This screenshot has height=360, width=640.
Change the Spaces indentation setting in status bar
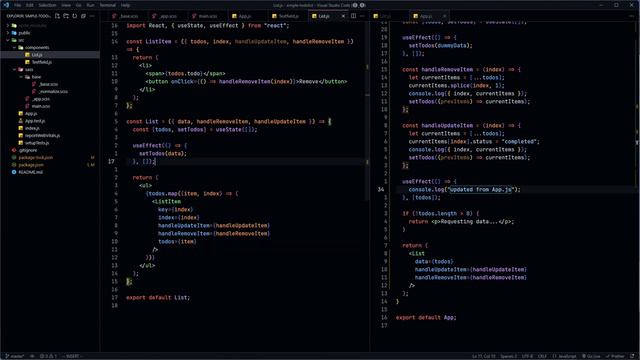point(509,356)
